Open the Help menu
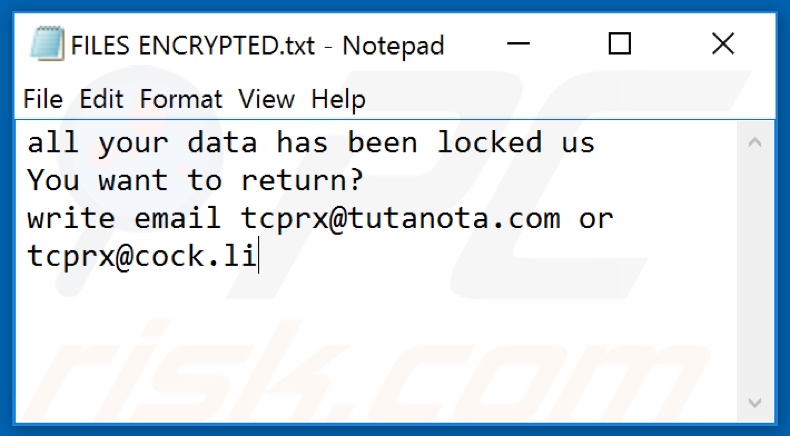Image resolution: width=790 pixels, height=436 pixels. [x=338, y=99]
